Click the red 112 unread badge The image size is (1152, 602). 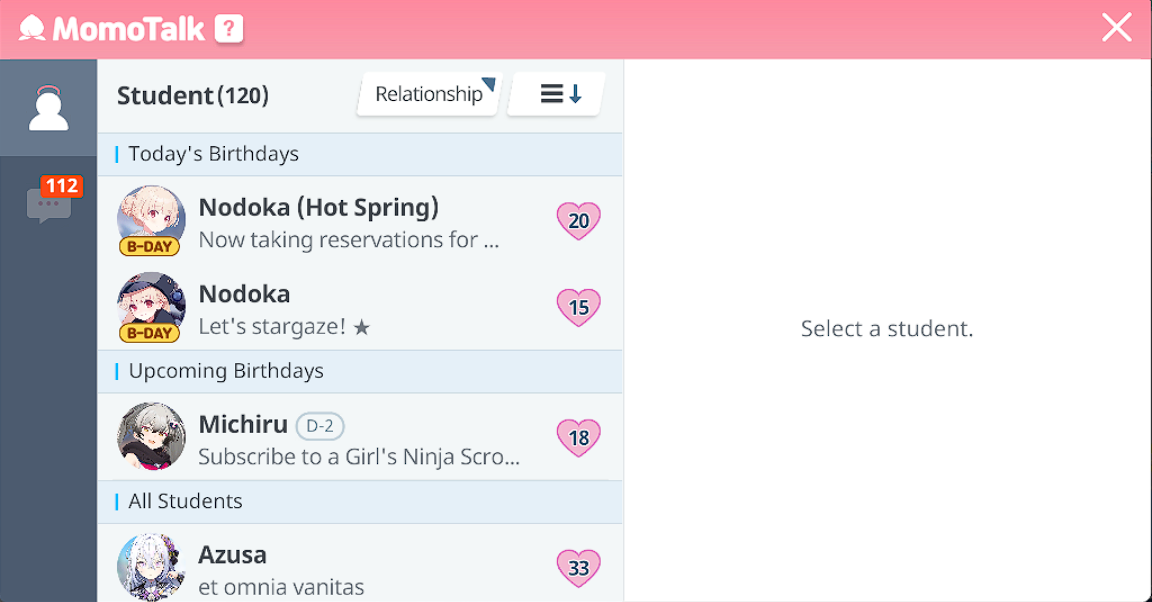[62, 186]
